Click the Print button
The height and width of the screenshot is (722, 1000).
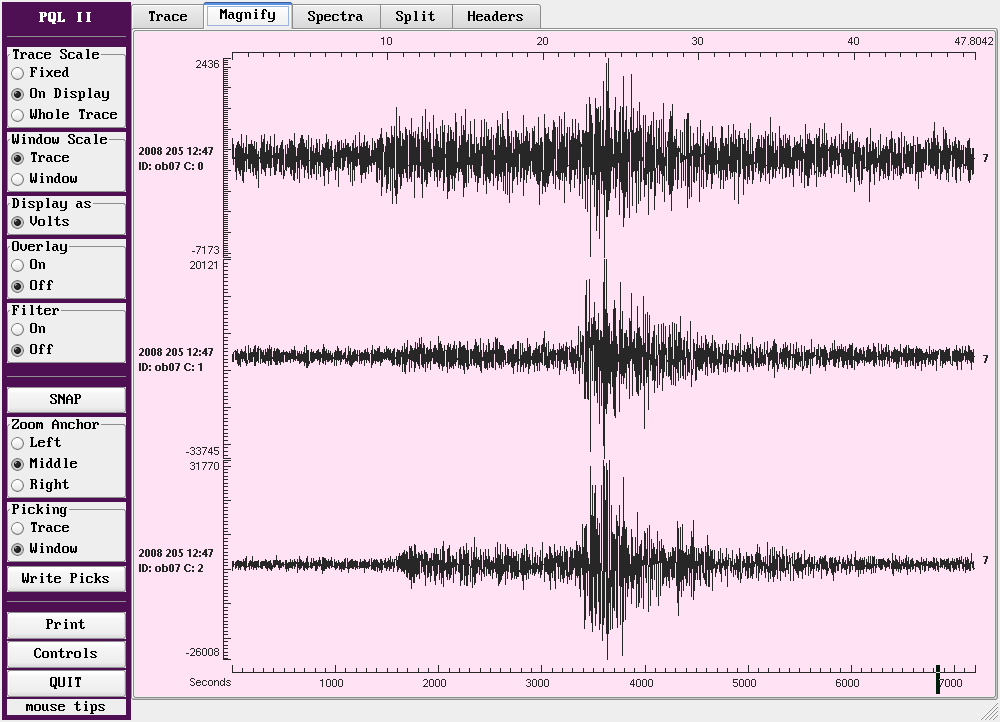point(66,625)
